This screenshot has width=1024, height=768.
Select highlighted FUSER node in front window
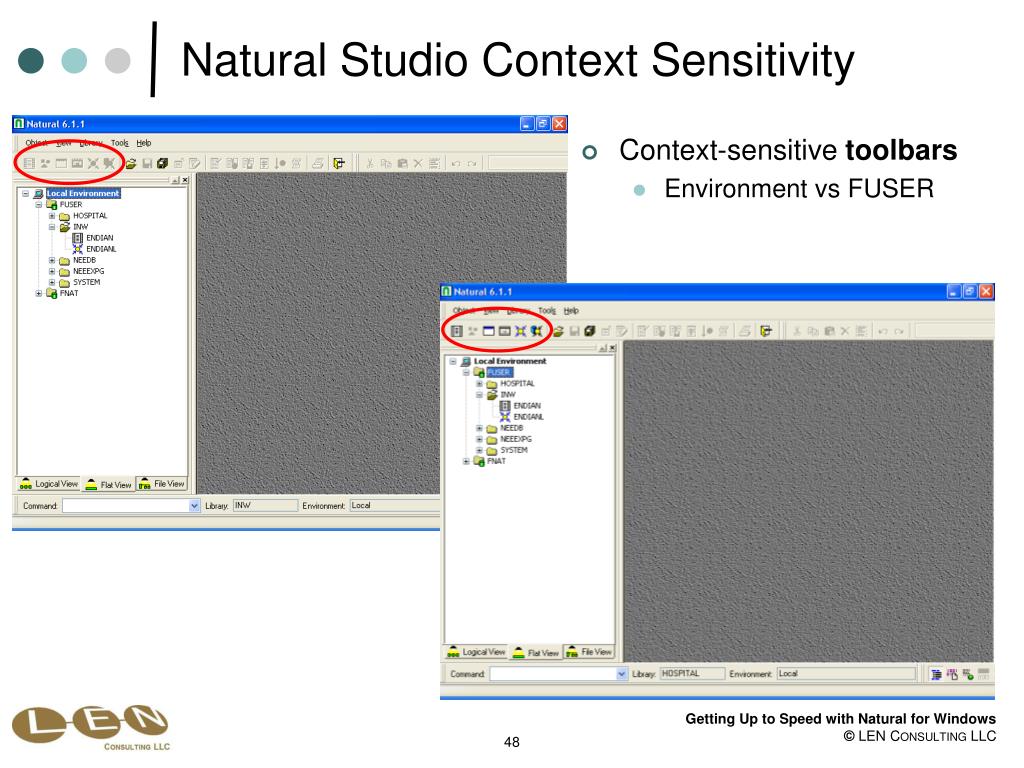[x=500, y=372]
